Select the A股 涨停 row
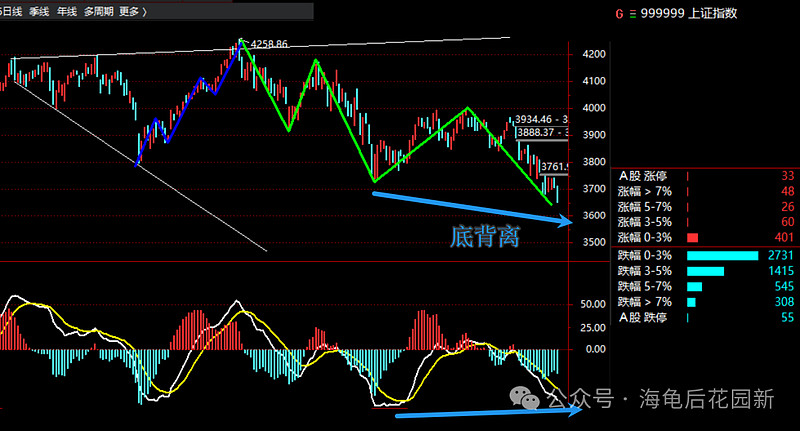 click(x=706, y=176)
